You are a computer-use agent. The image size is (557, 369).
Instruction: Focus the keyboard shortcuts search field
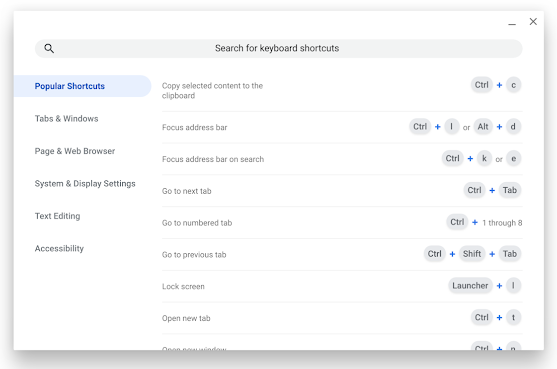(x=278, y=48)
